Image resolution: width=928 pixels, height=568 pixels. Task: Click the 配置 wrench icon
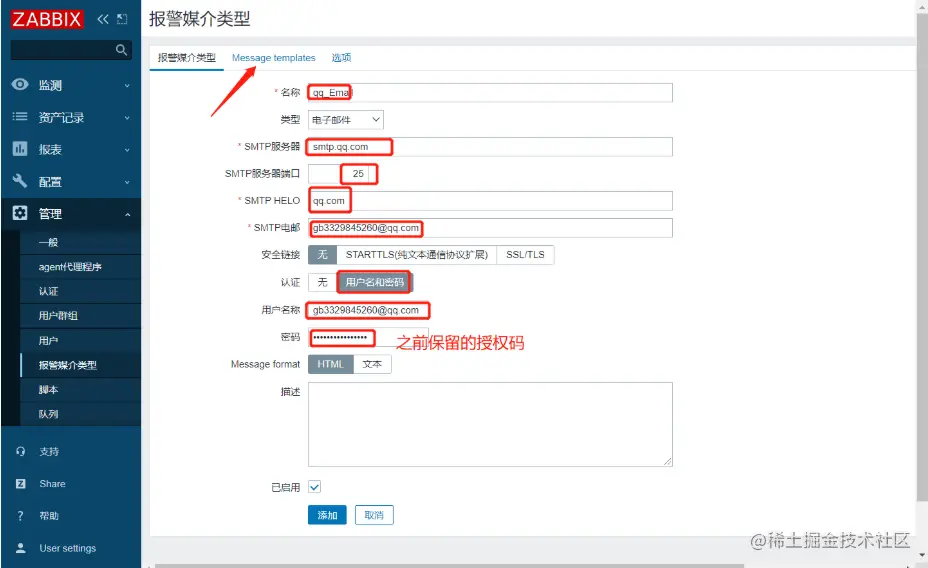tap(20, 181)
